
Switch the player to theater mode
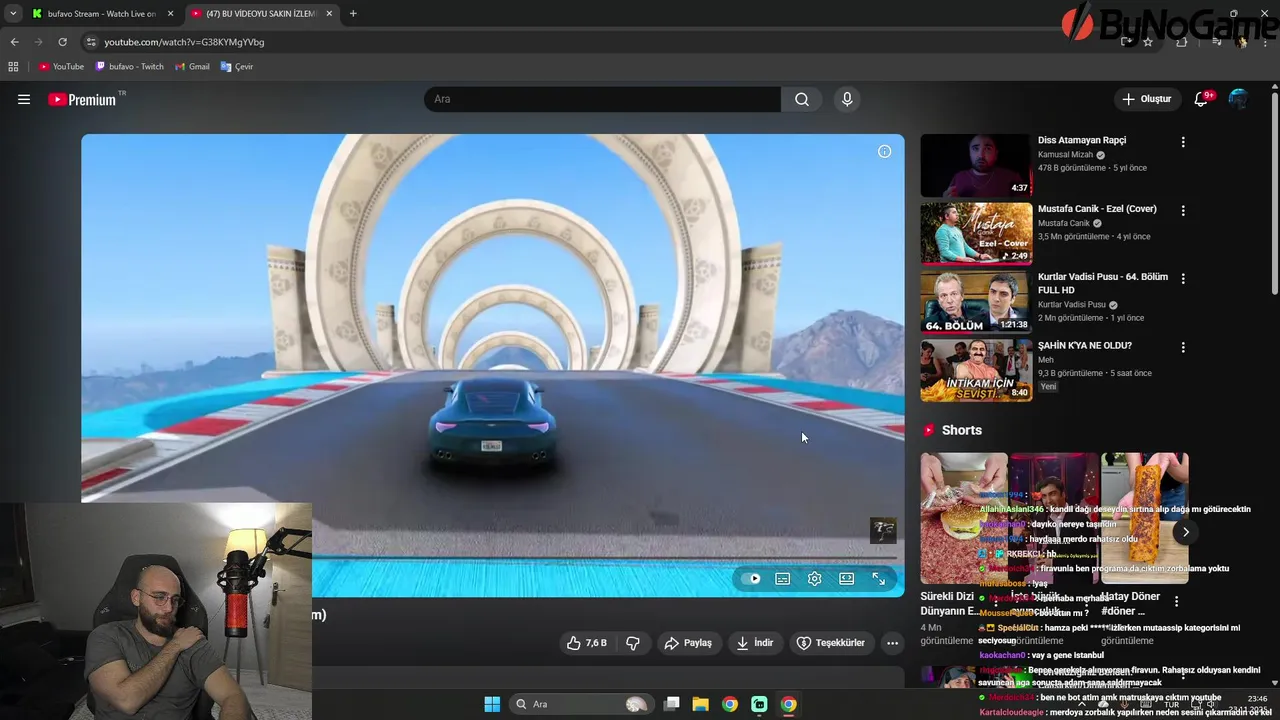tap(847, 578)
